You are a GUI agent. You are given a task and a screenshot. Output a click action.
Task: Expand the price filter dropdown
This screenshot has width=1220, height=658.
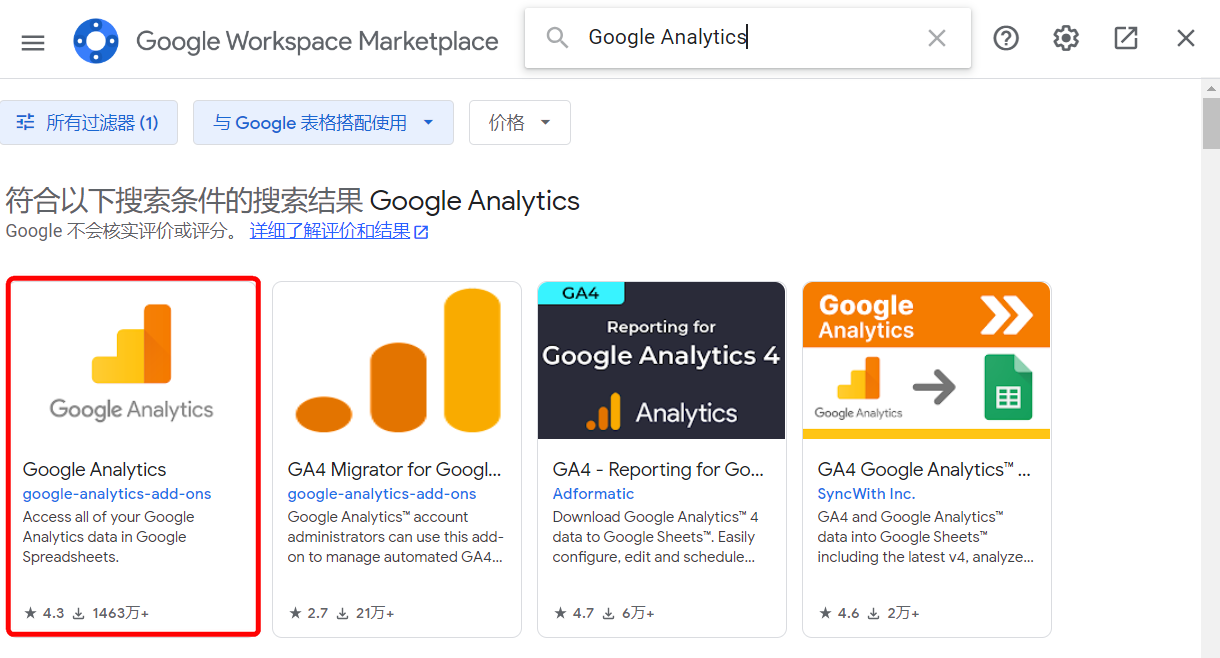[520, 122]
